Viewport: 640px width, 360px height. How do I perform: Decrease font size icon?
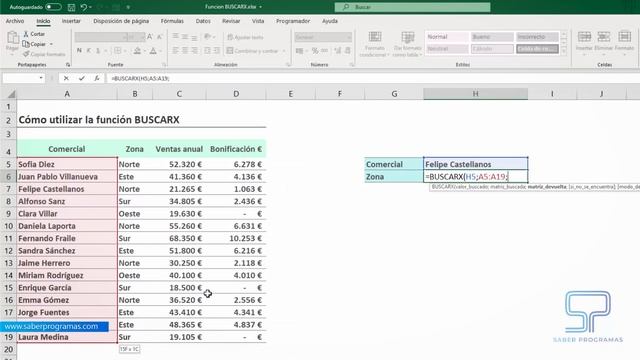(160, 37)
